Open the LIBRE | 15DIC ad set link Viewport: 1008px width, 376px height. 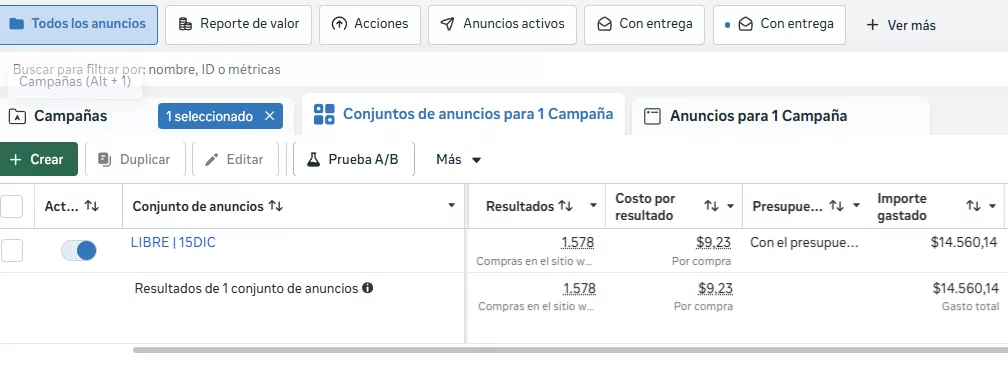click(174, 243)
